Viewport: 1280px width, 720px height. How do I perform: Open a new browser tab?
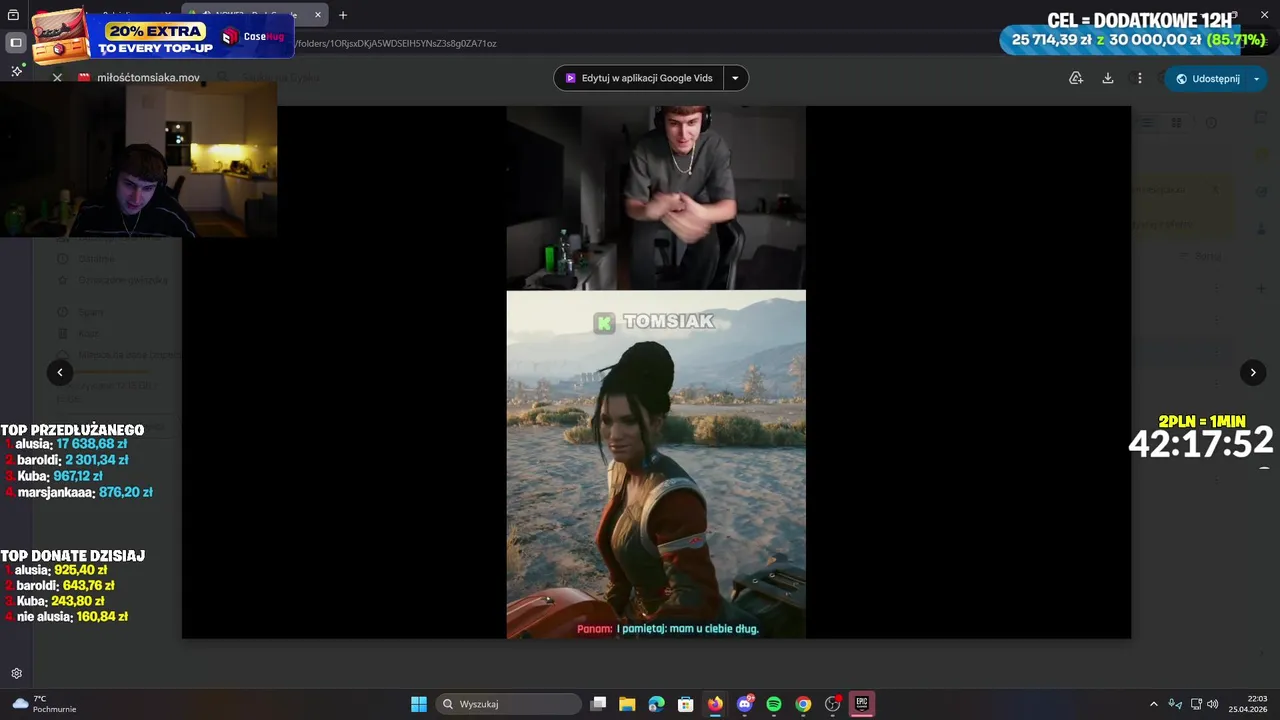tap(343, 15)
